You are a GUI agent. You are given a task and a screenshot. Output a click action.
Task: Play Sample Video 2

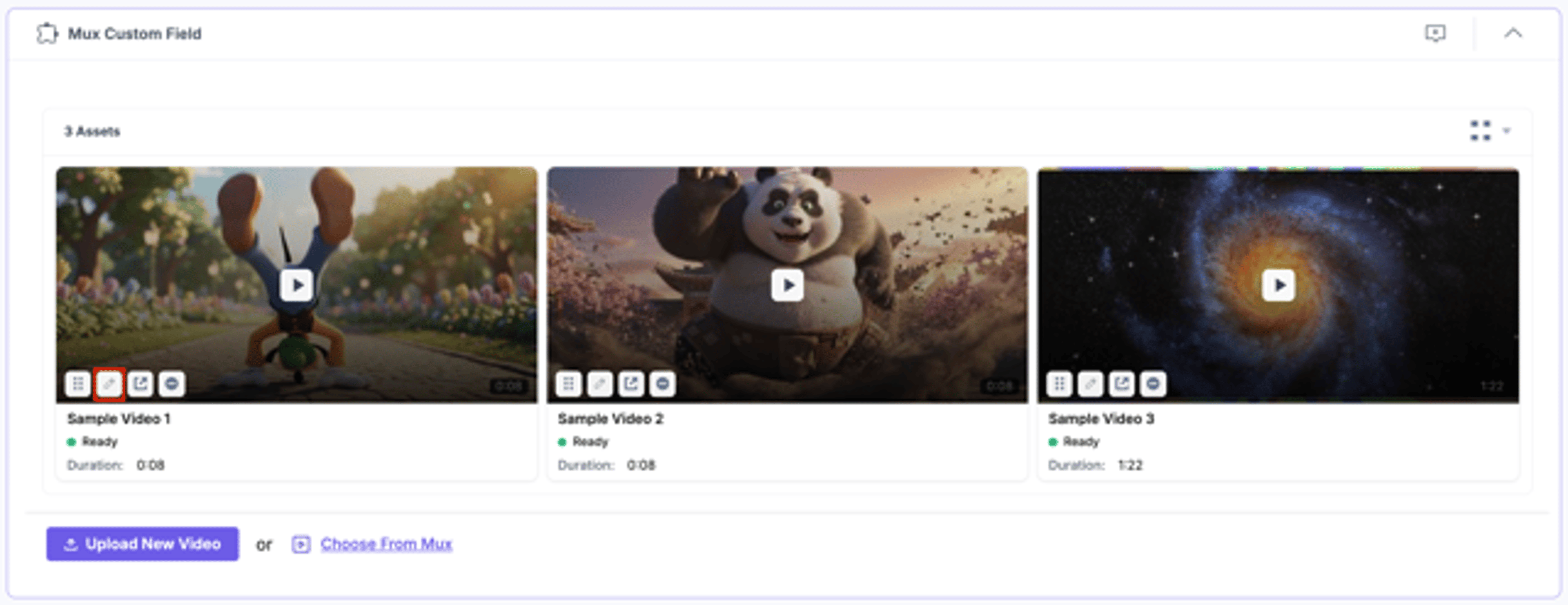[787, 285]
